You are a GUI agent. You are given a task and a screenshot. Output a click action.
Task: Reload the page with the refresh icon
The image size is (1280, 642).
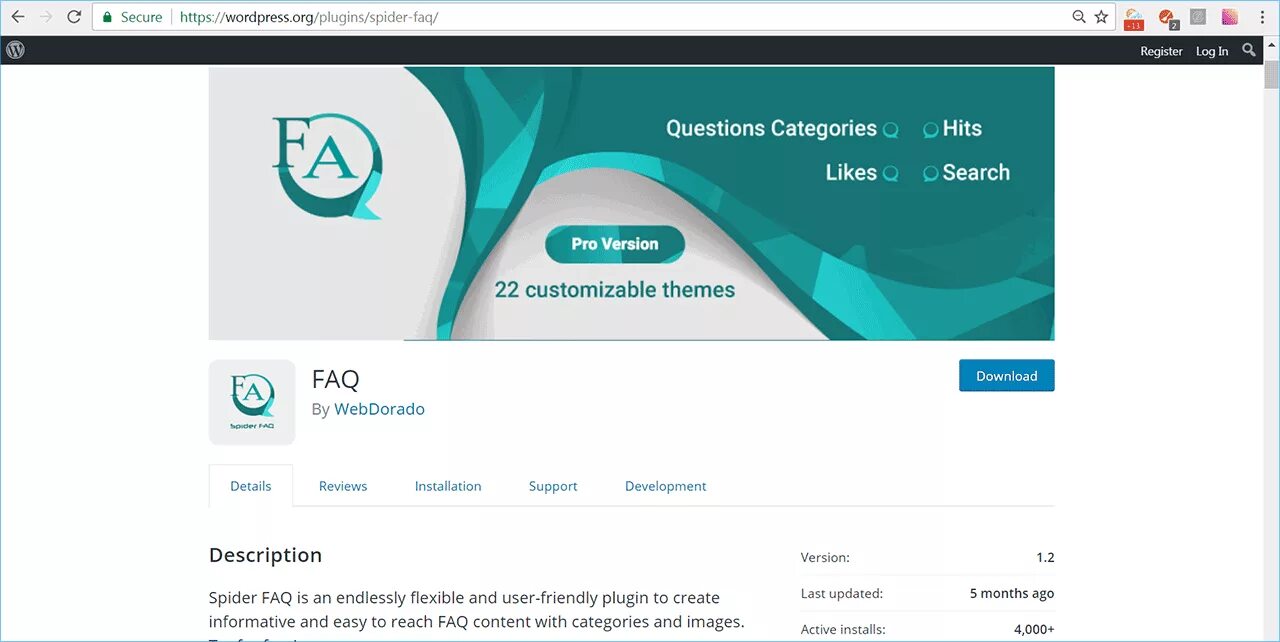[74, 17]
